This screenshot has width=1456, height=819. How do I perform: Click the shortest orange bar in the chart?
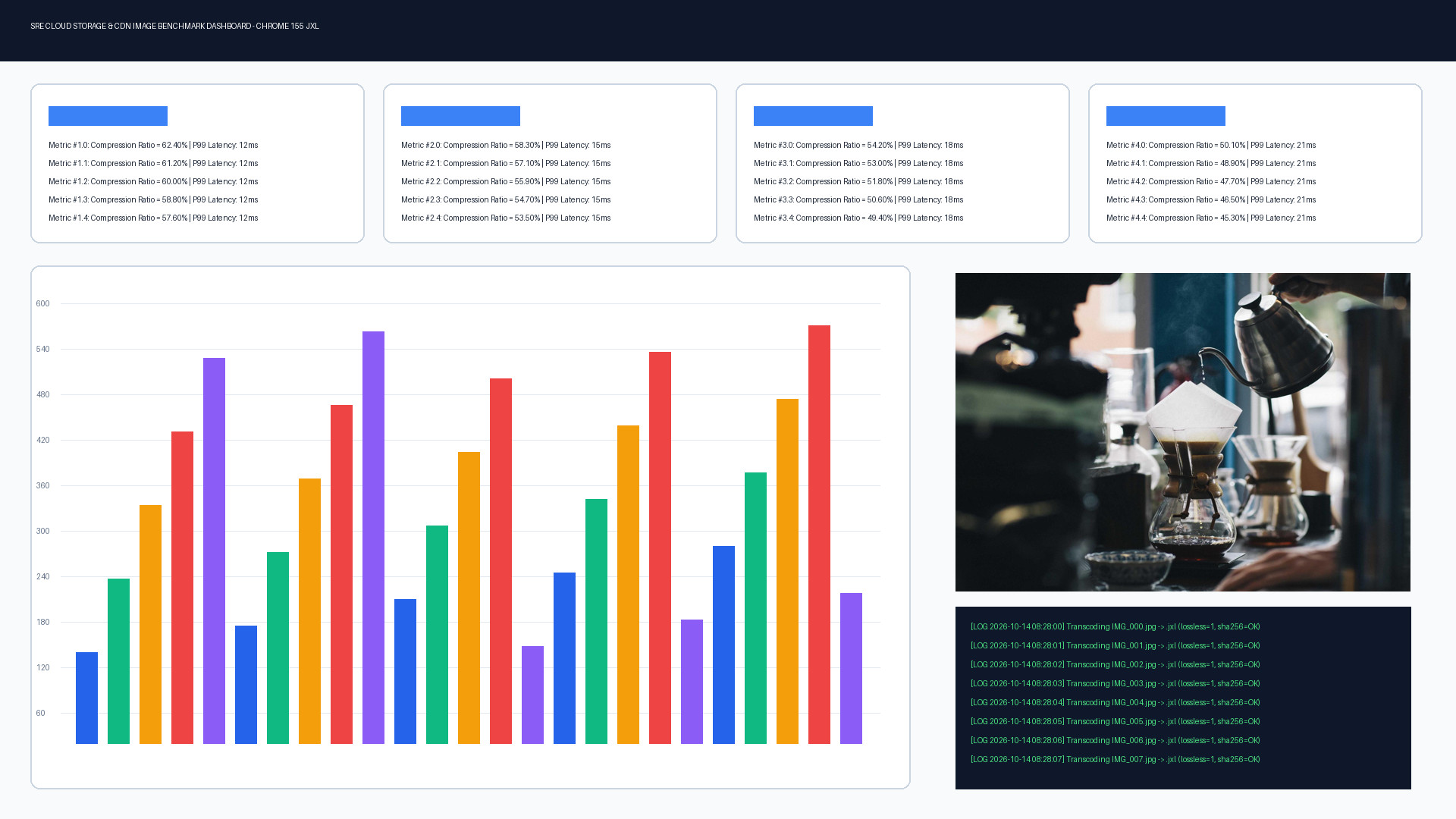click(150, 624)
